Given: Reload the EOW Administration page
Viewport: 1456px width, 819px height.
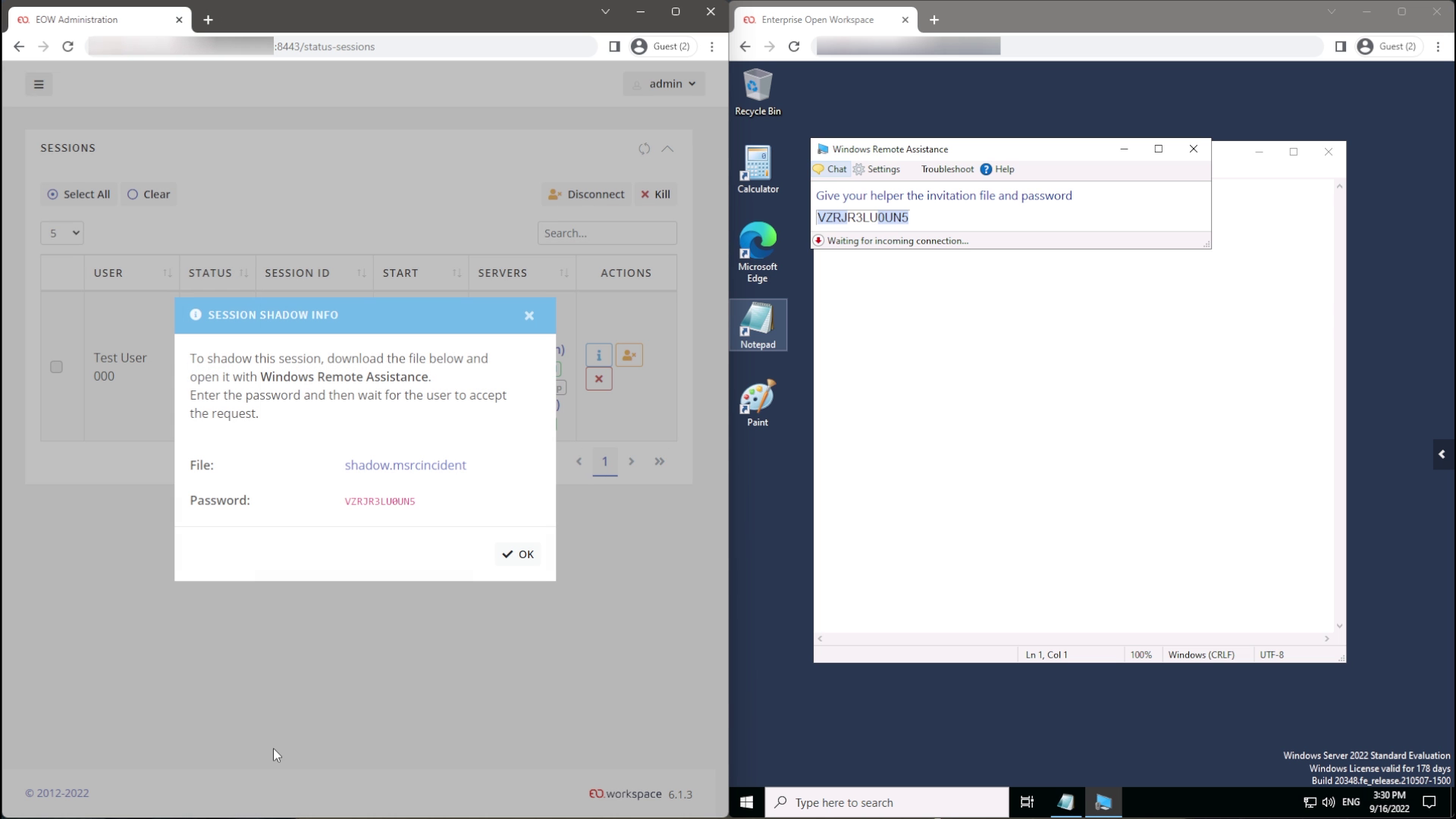Looking at the screenshot, I should [x=67, y=46].
